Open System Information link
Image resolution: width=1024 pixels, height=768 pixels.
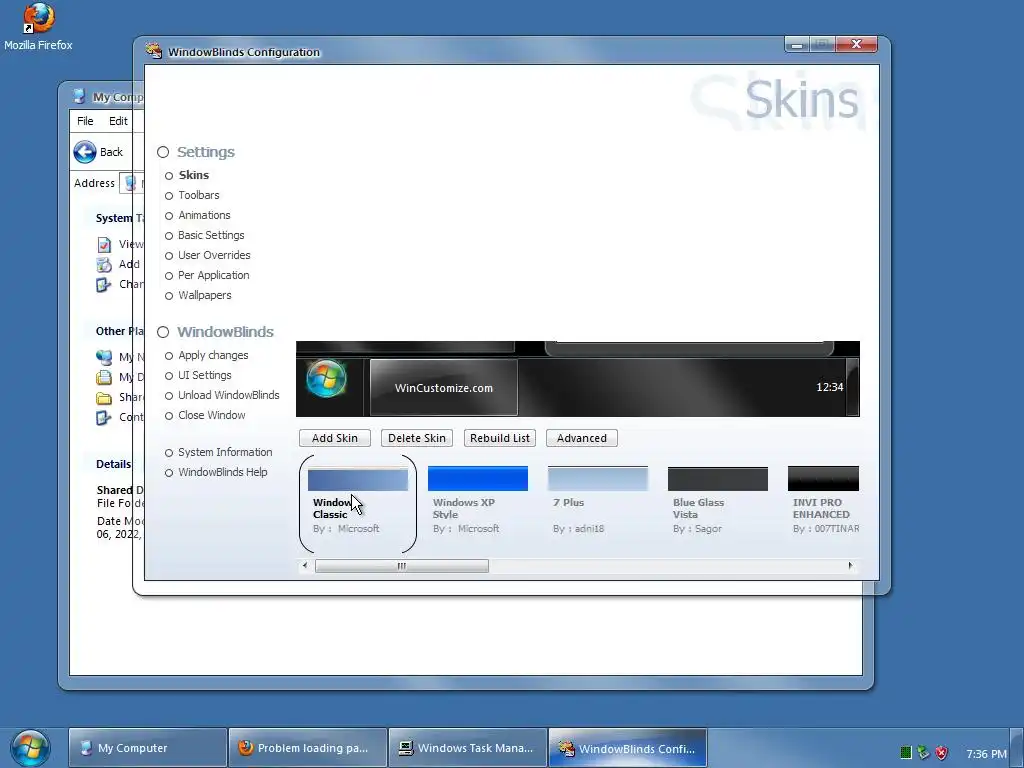point(225,452)
